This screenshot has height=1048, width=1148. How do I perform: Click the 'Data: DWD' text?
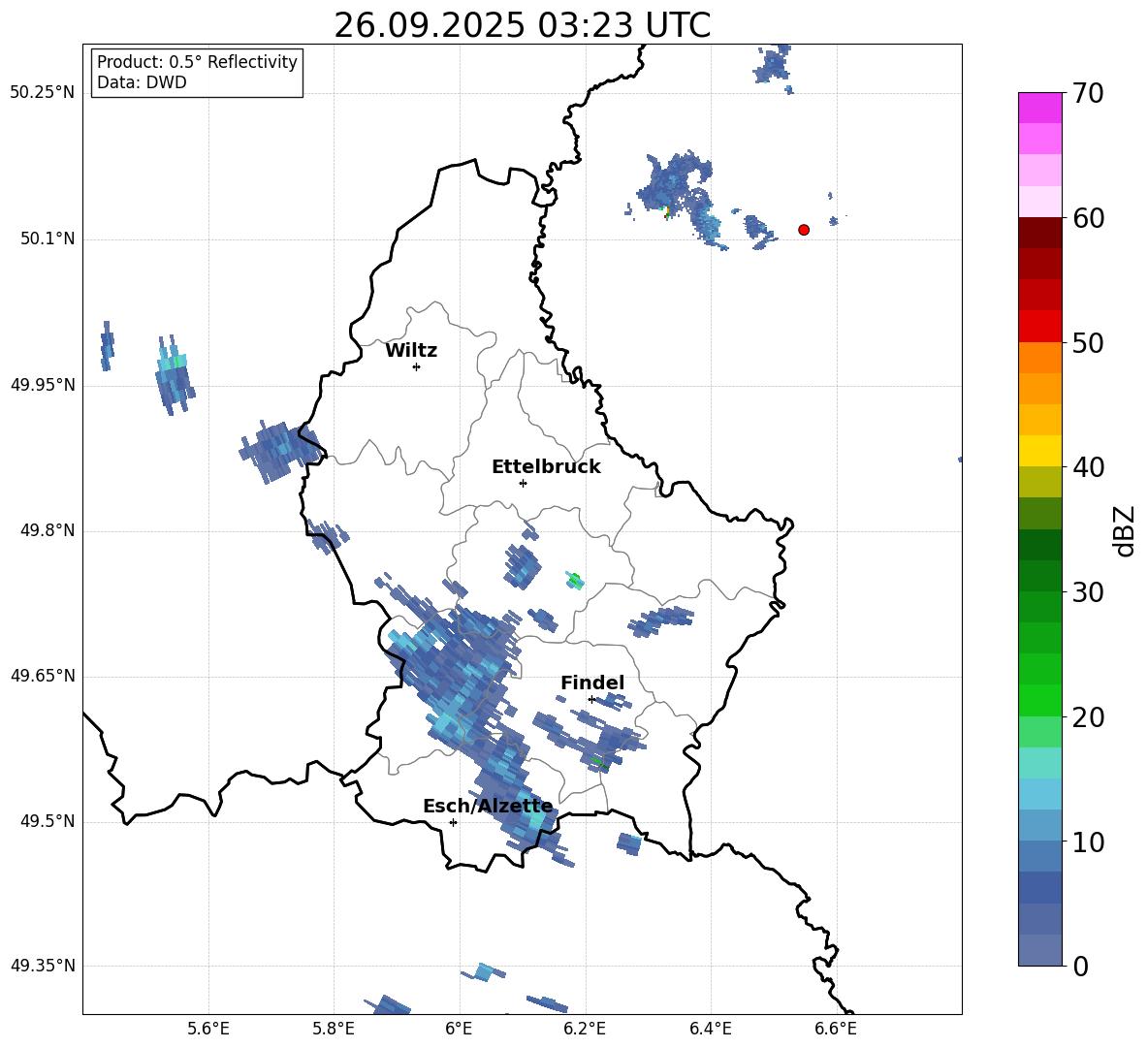(142, 82)
